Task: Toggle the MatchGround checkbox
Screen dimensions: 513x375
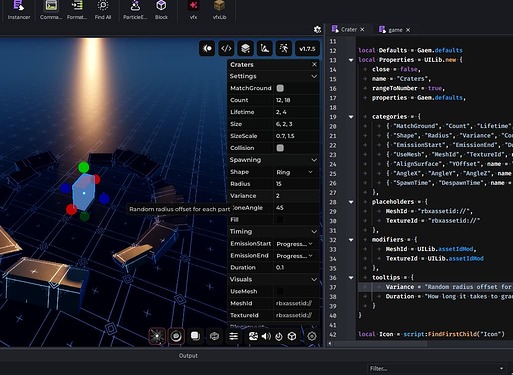Action: pos(280,88)
